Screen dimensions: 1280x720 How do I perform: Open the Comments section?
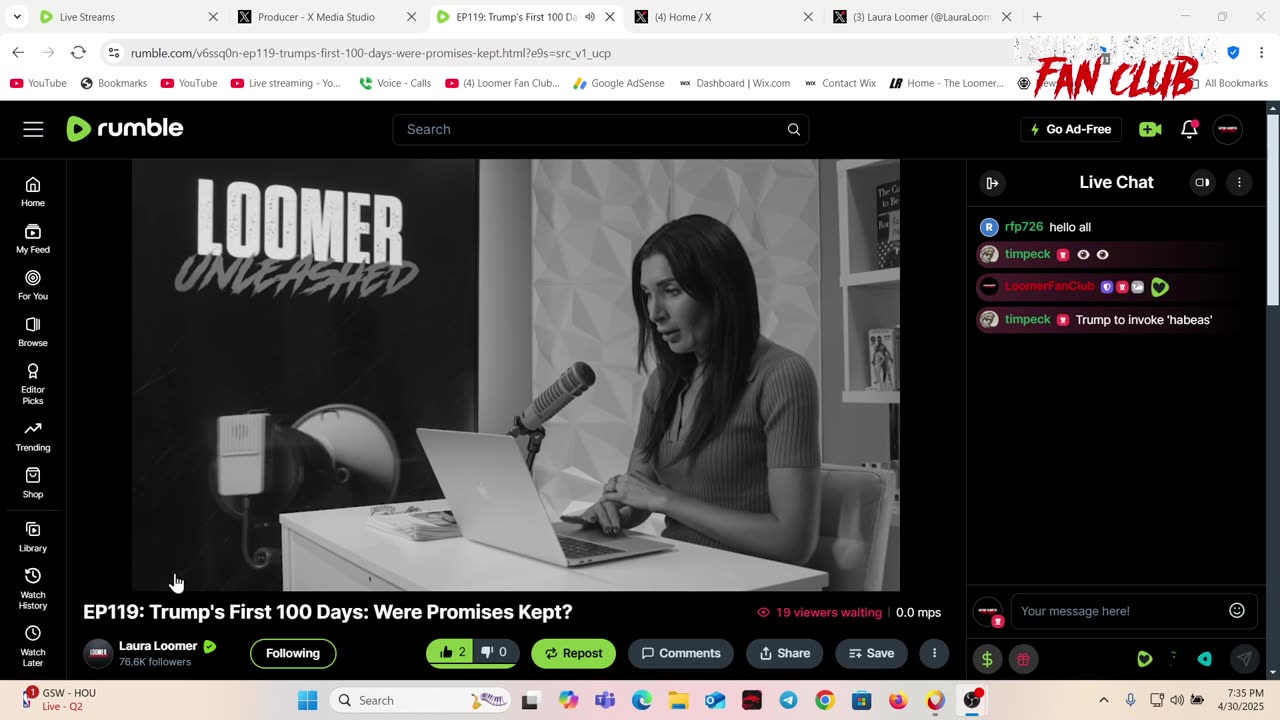point(681,653)
